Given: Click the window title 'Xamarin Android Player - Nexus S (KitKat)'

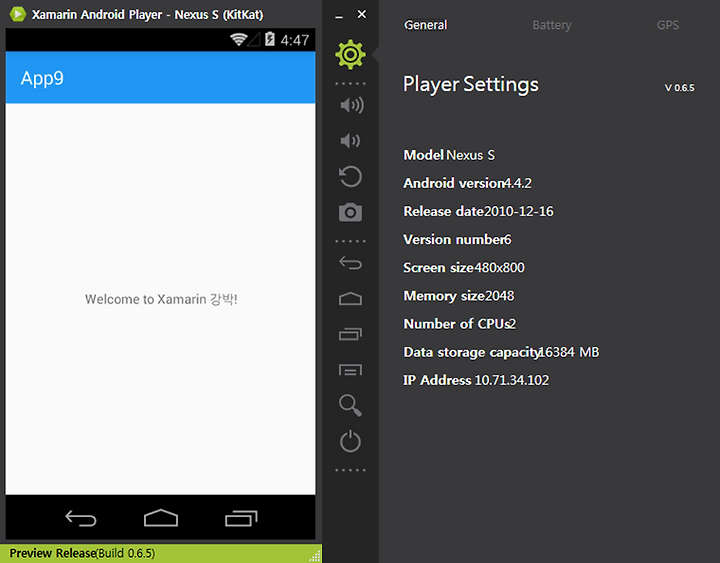Looking at the screenshot, I should [x=147, y=15].
